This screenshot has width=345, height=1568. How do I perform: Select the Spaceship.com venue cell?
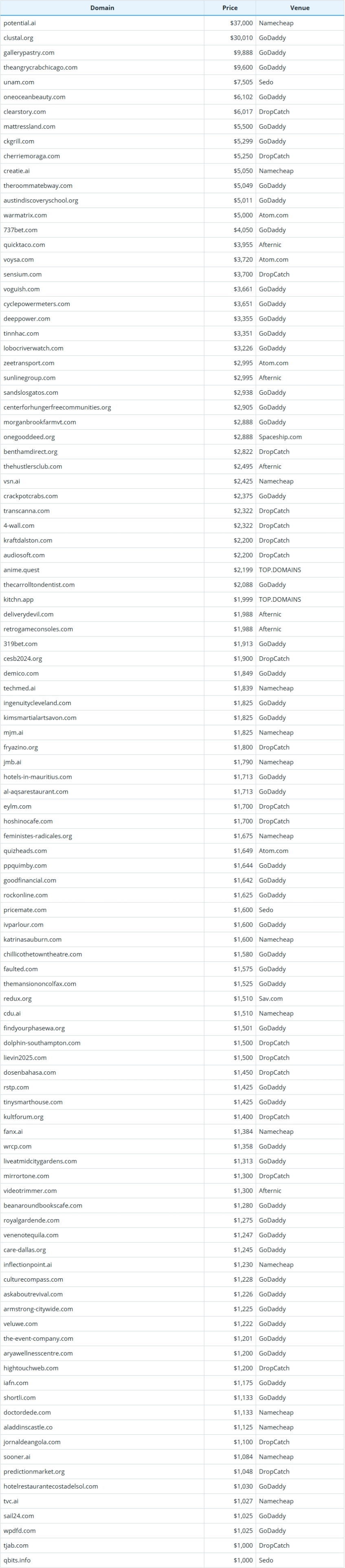pyautogui.click(x=280, y=437)
